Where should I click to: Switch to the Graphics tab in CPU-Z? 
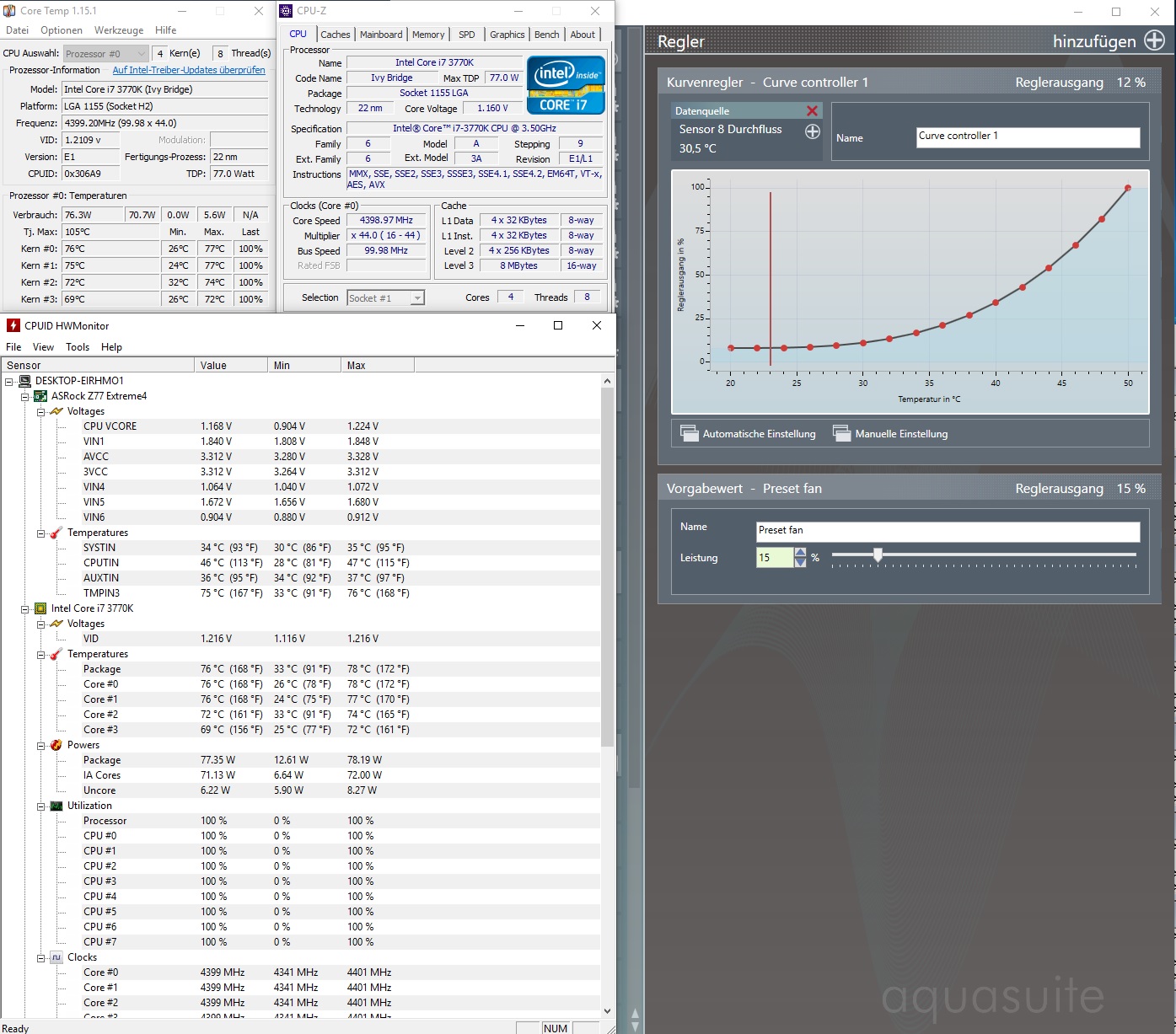tap(507, 35)
